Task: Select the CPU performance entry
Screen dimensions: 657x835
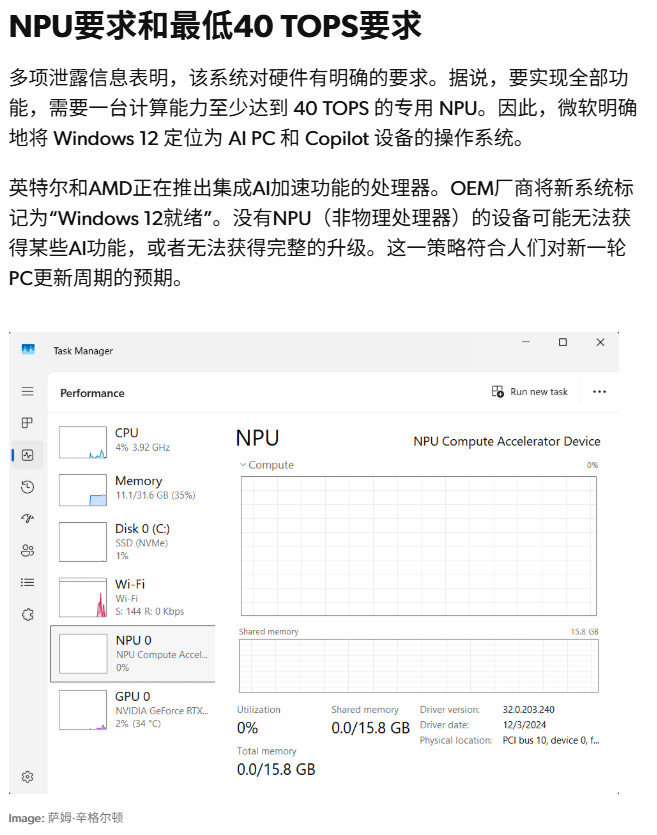Action: (x=133, y=441)
